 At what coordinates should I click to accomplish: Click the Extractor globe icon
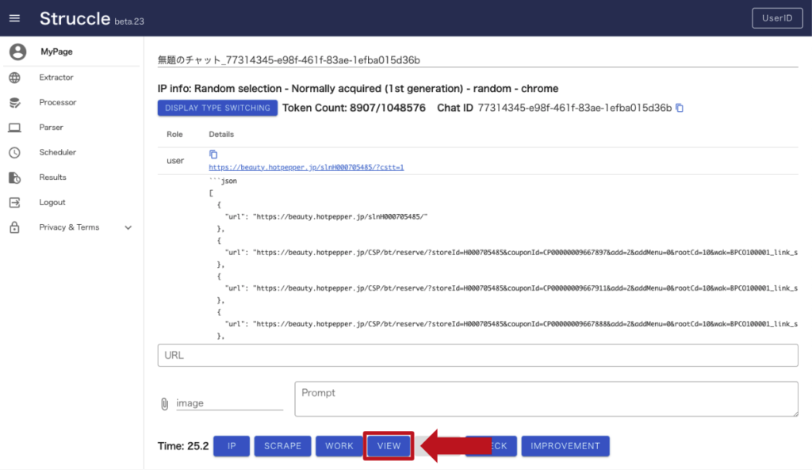pos(14,78)
